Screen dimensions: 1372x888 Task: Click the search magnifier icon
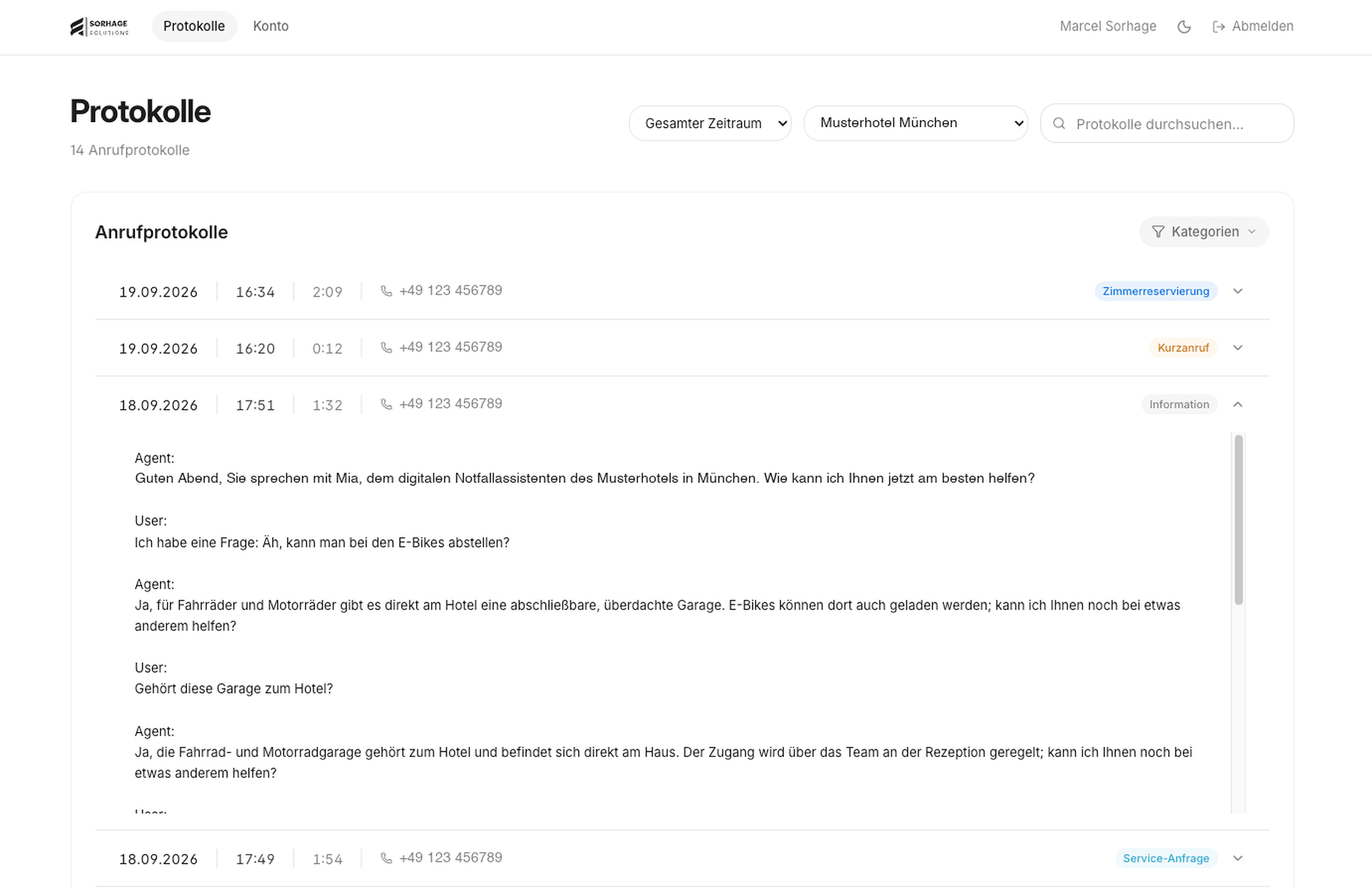click(1059, 123)
